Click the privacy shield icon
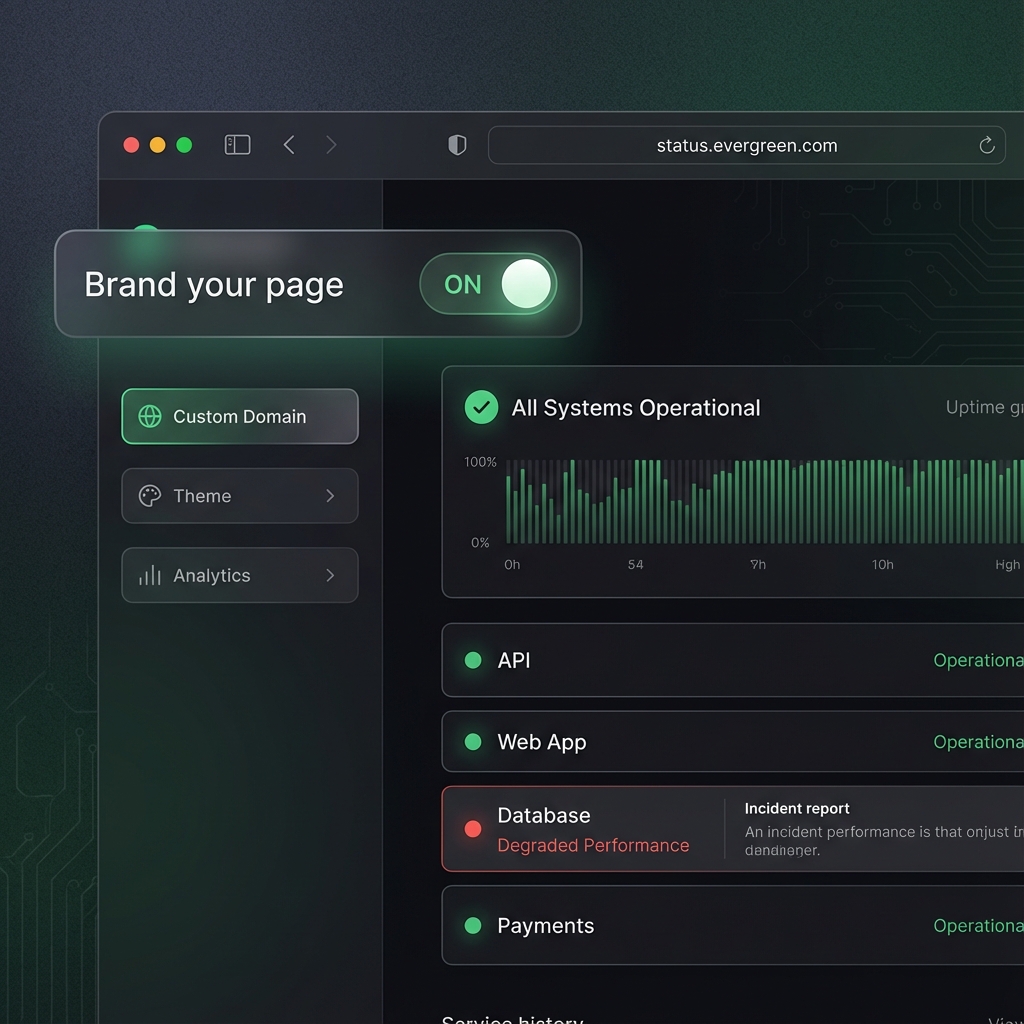 pos(457,145)
